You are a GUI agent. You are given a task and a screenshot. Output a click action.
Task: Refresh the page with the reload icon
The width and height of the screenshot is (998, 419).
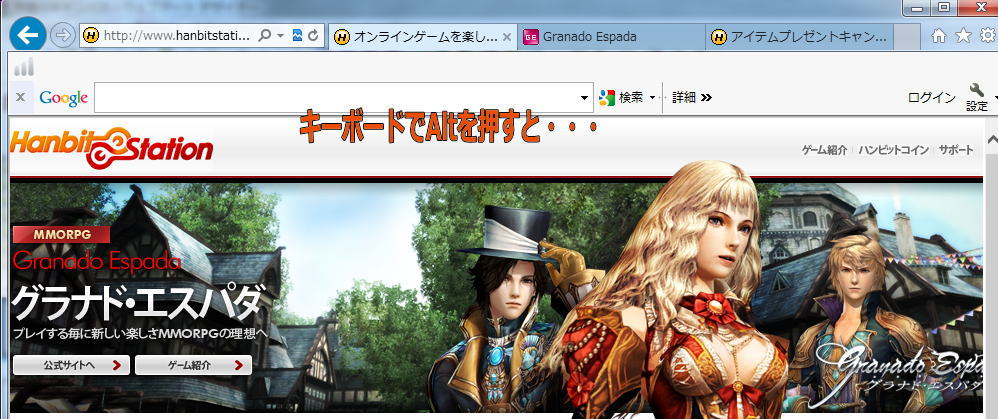[x=313, y=36]
